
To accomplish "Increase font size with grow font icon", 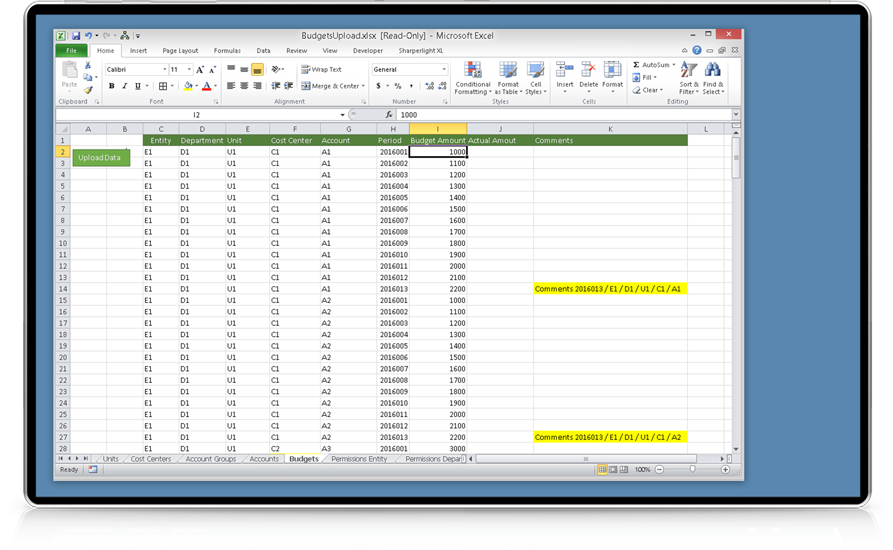I will click(200, 69).
